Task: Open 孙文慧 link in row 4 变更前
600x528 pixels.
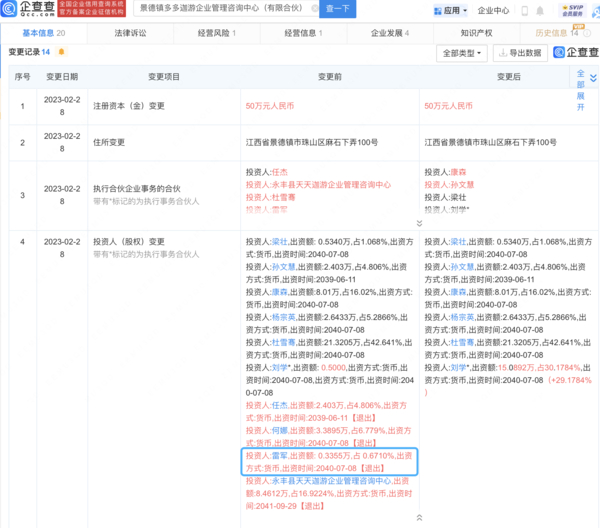Action: 284,267
